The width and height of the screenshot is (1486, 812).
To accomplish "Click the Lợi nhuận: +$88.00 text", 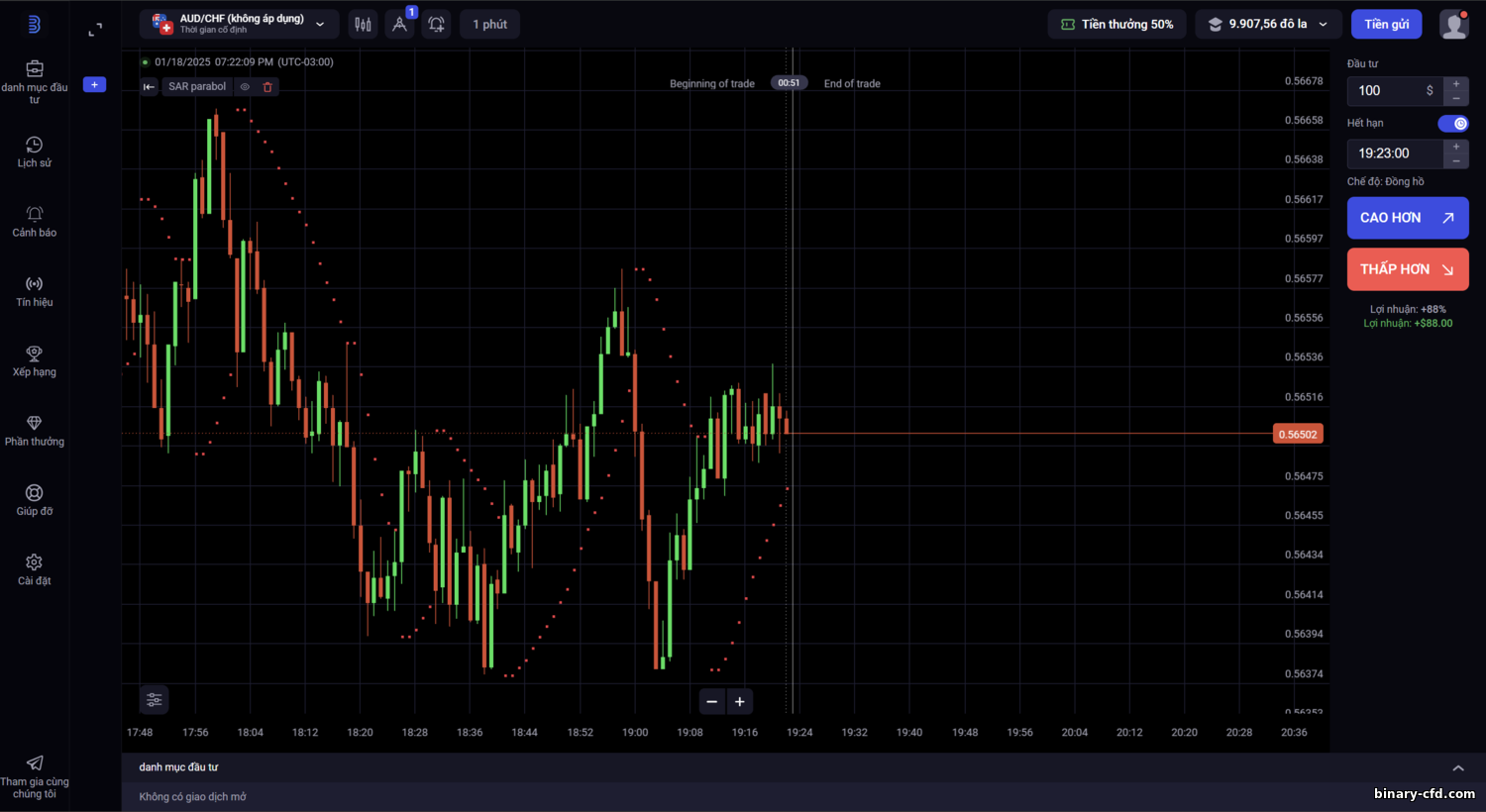I will pos(1408,323).
